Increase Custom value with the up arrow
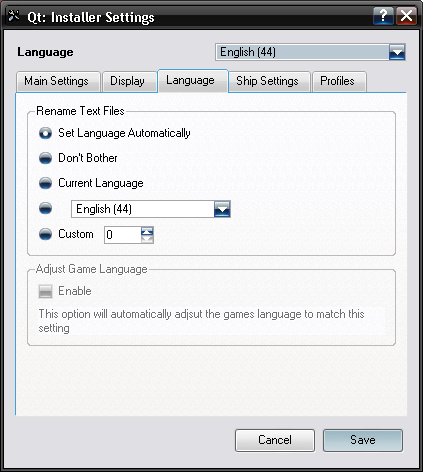Screen dimensions: 423x472 (x=147, y=231)
